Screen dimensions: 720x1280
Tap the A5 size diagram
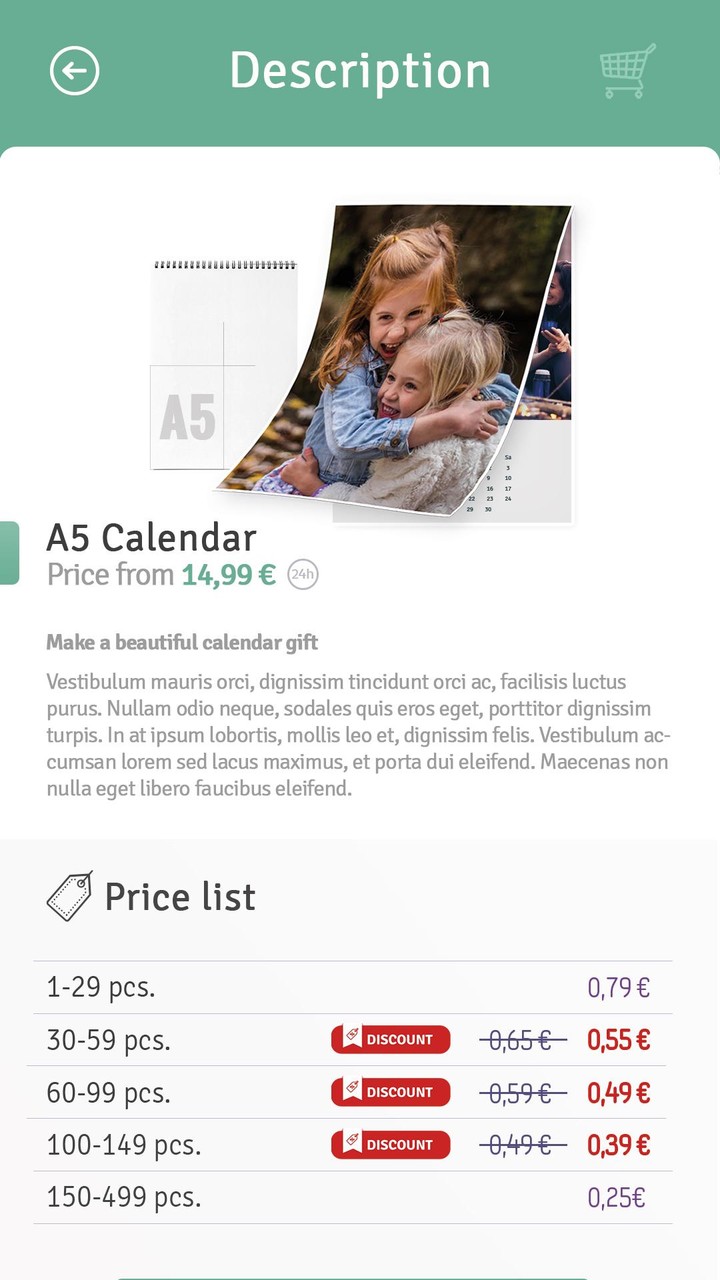[188, 416]
